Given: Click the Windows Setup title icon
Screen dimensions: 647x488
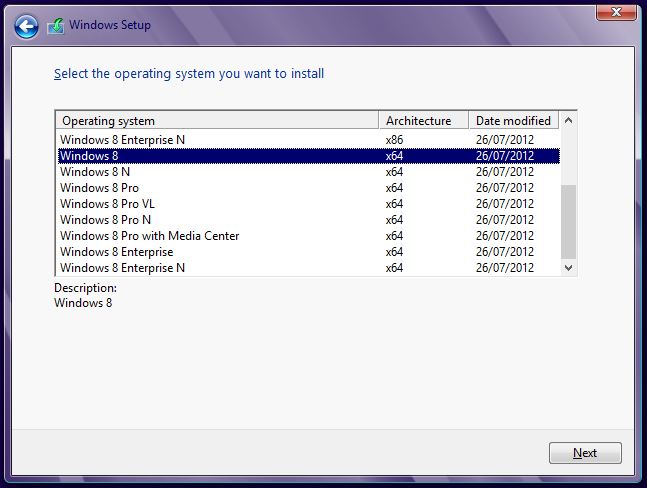Looking at the screenshot, I should pos(56,26).
